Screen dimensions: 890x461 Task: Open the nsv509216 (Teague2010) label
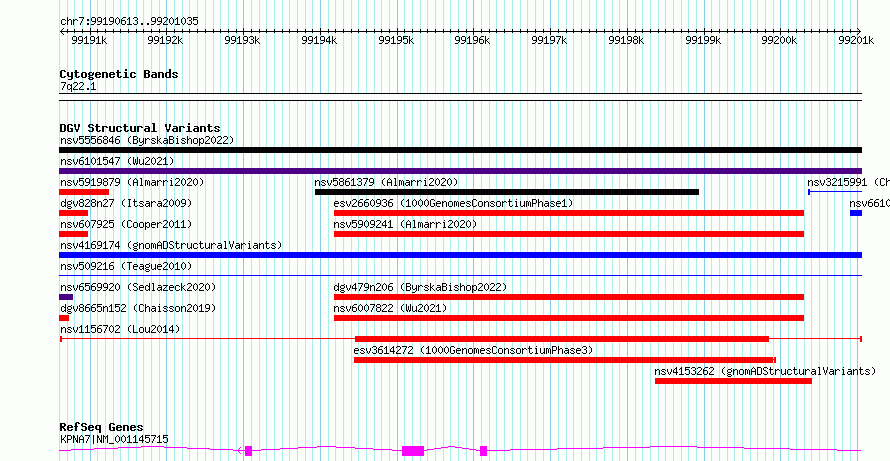point(126,266)
